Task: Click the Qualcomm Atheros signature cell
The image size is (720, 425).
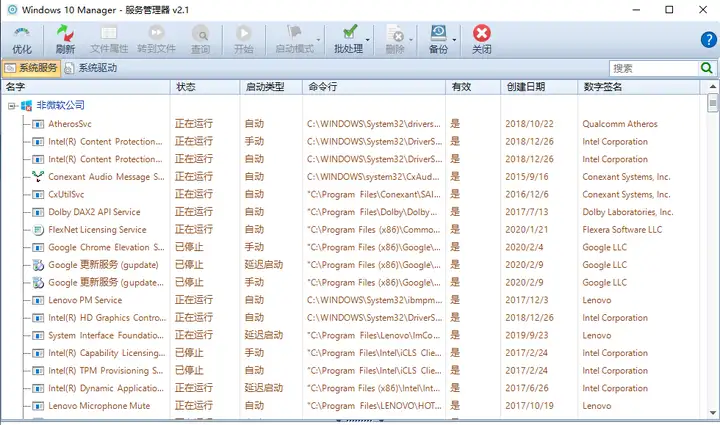Action: point(620,124)
